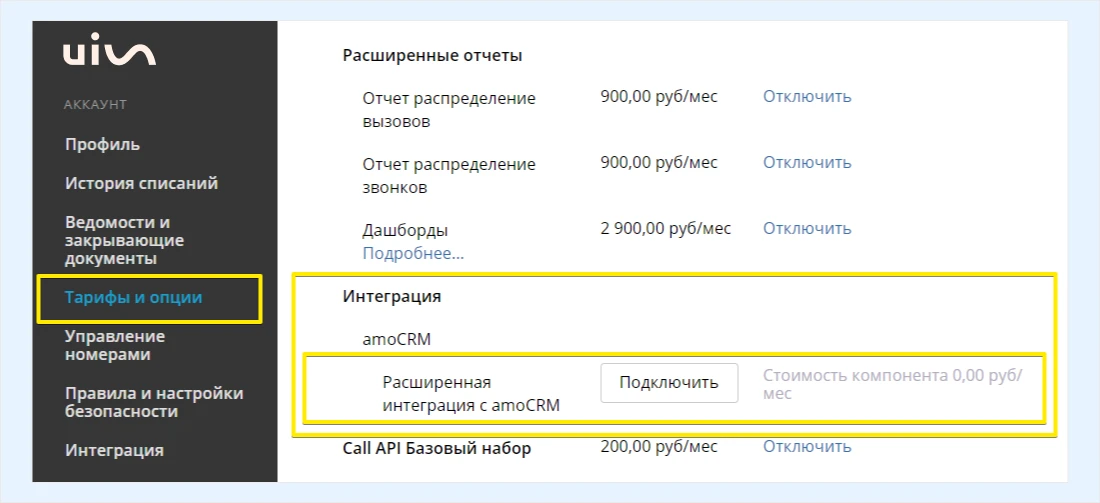Click the Call API Базовый набор label
The image size is (1100, 503).
(437, 448)
